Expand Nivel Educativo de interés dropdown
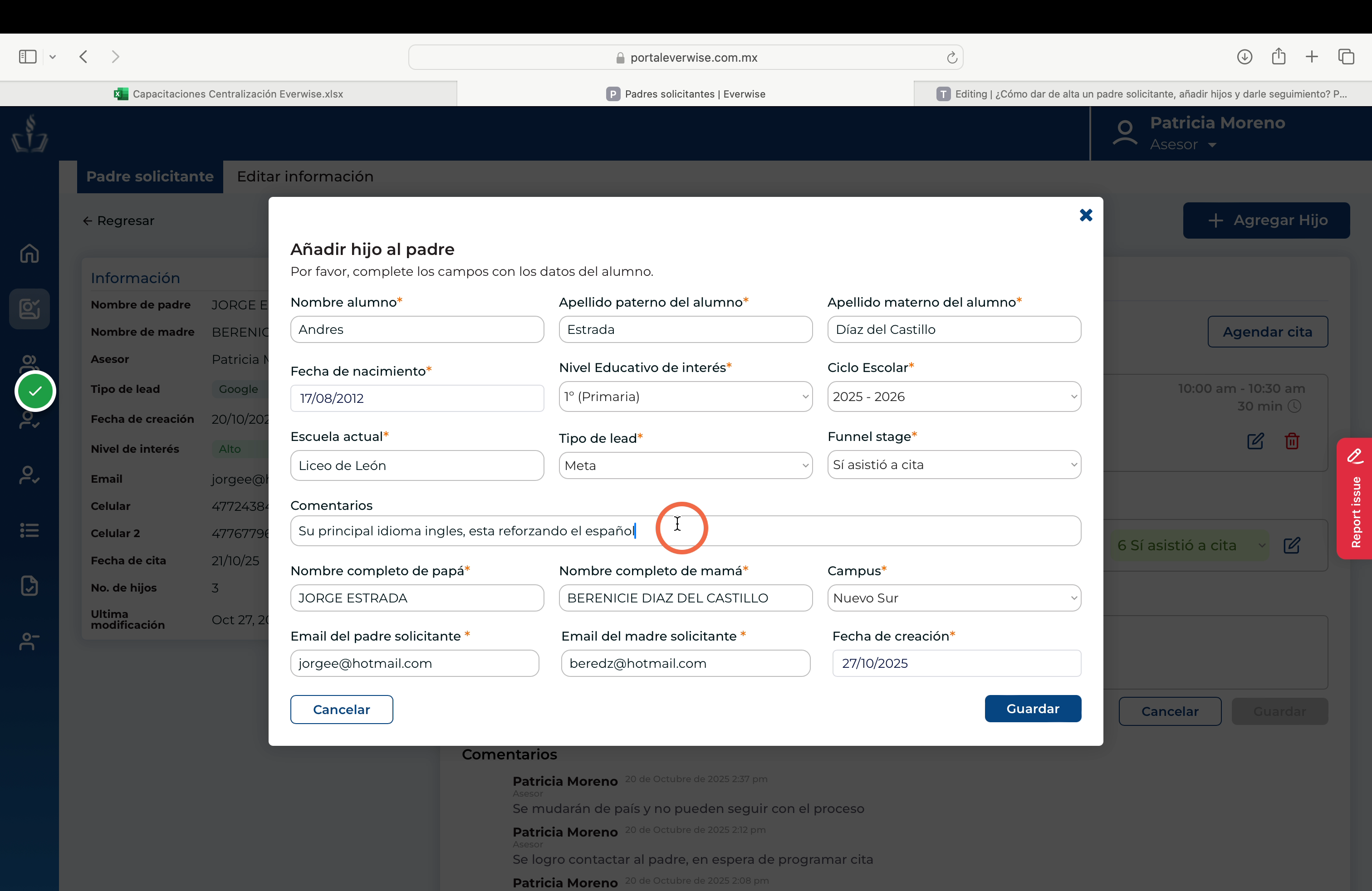The image size is (1372, 891). pyautogui.click(x=686, y=397)
